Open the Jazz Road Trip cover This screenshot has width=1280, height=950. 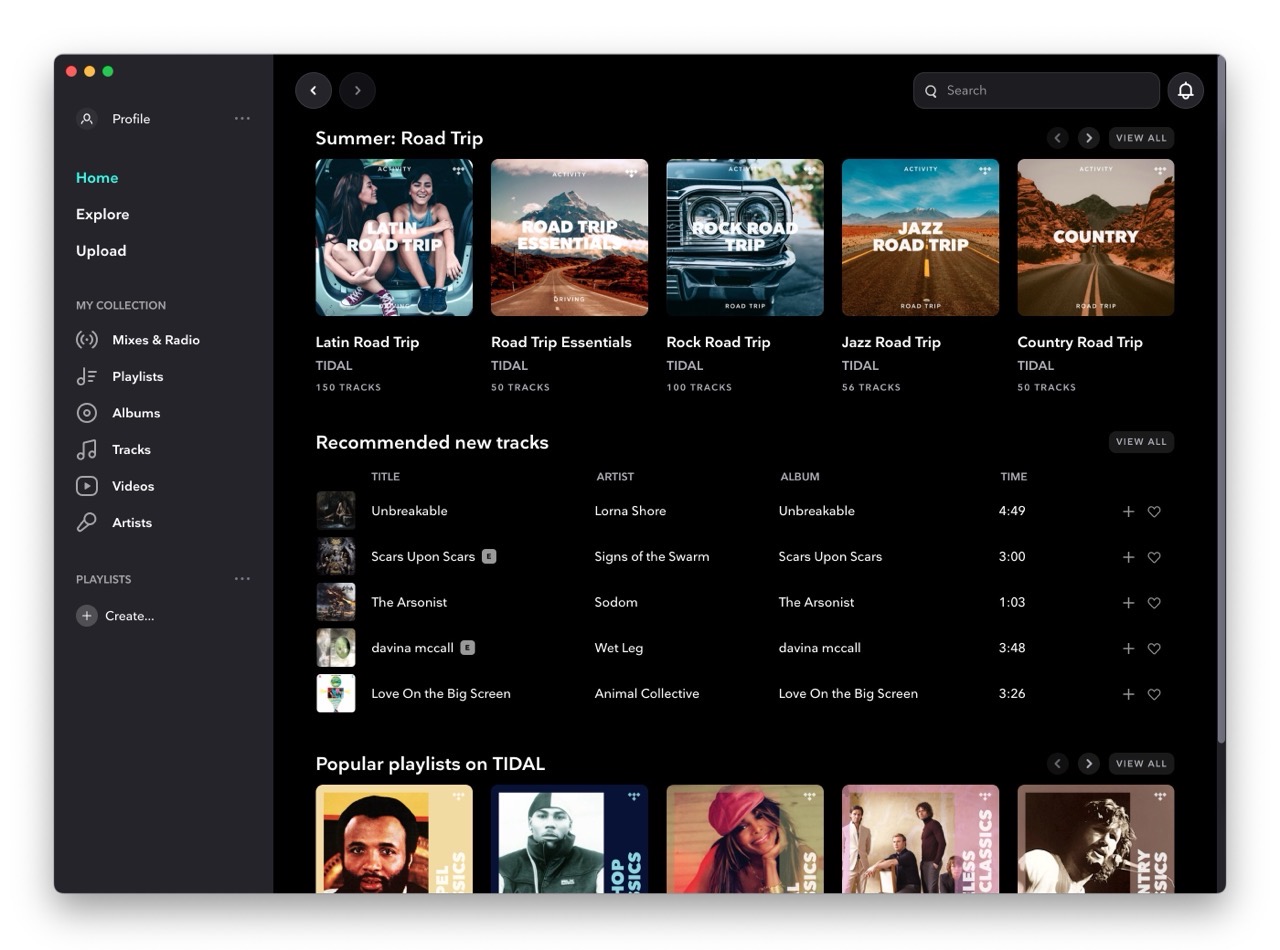coord(920,238)
